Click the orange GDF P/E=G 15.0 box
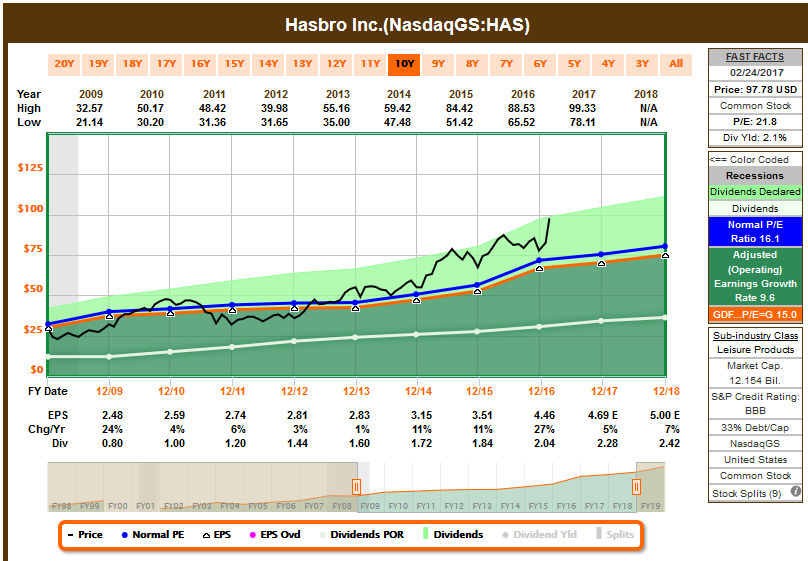Image resolution: width=808 pixels, height=561 pixels. (x=755, y=314)
